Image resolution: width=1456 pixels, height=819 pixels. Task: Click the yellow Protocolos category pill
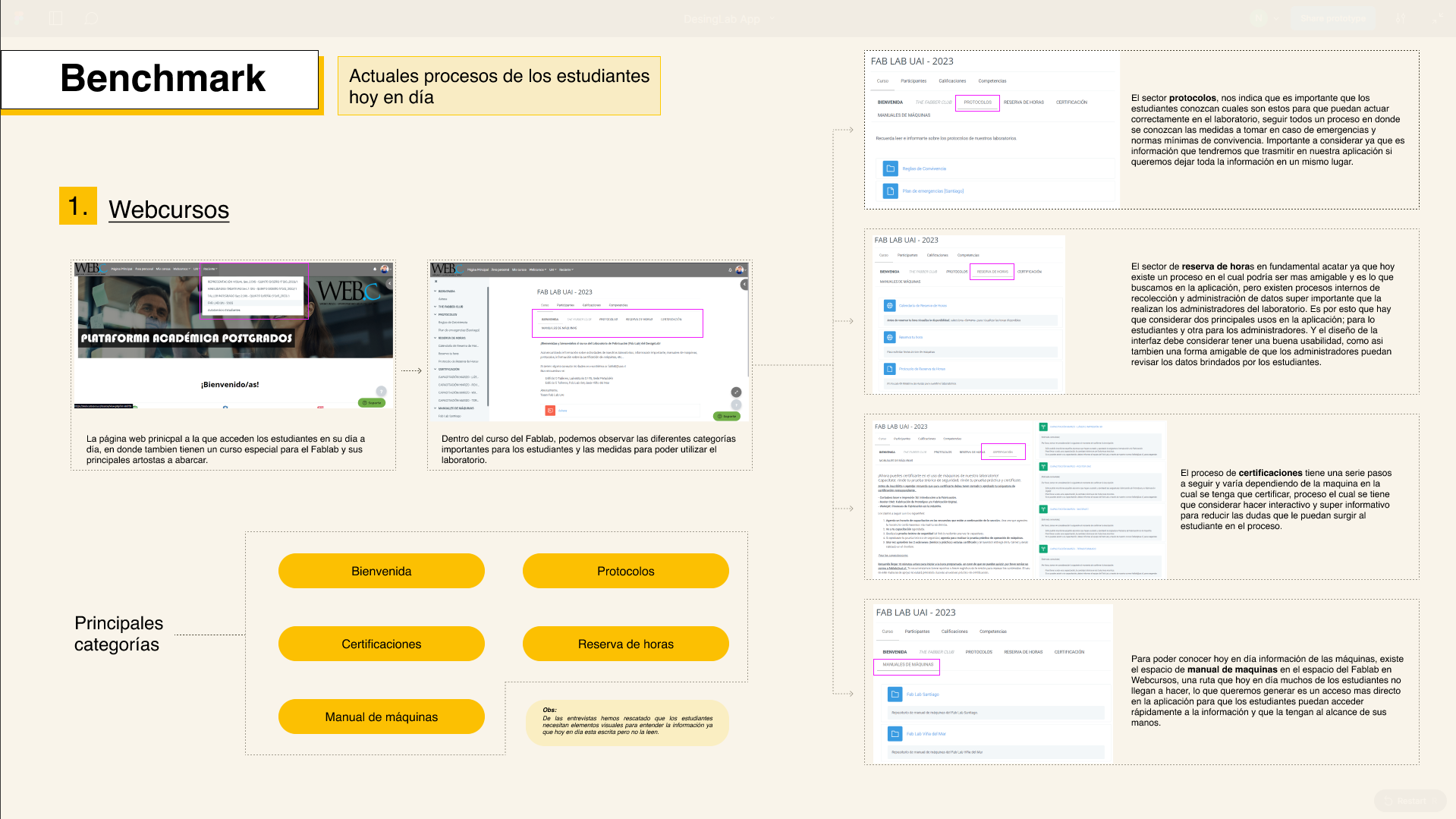point(625,571)
